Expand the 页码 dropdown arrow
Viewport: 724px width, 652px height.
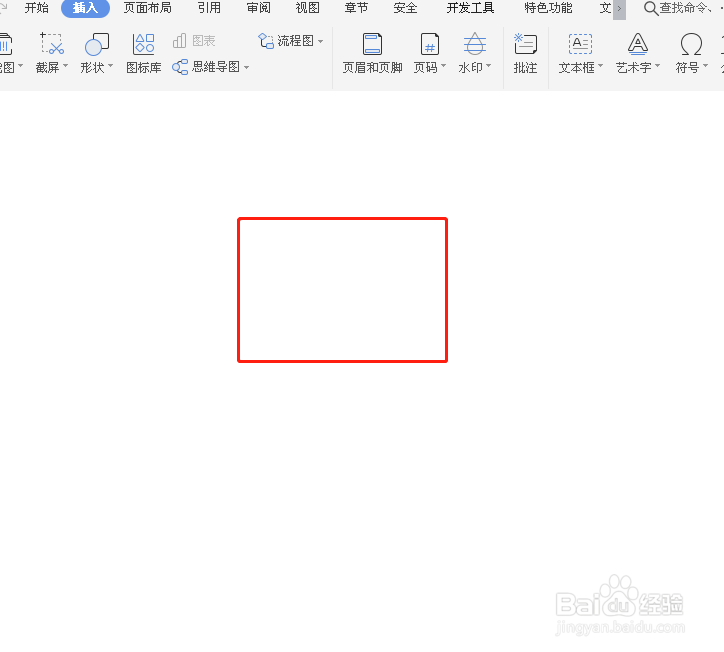pos(444,66)
